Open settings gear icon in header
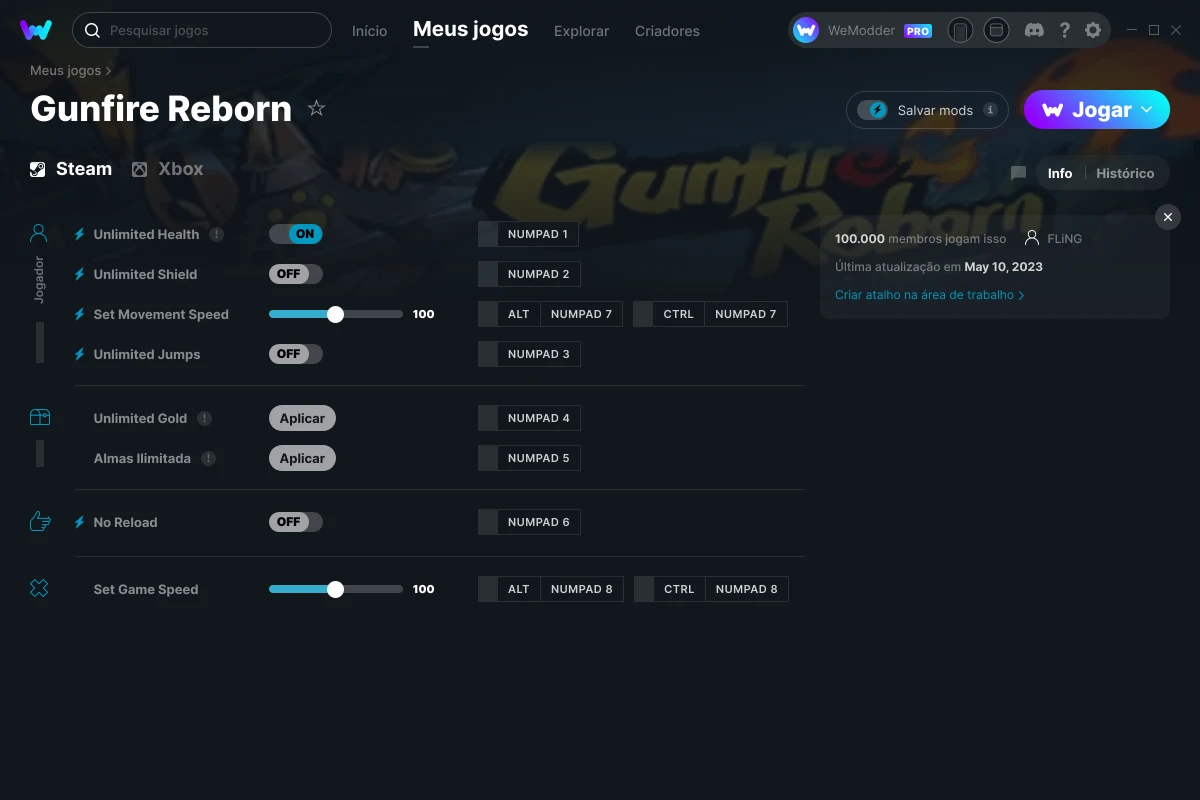The height and width of the screenshot is (800, 1200). [x=1093, y=30]
